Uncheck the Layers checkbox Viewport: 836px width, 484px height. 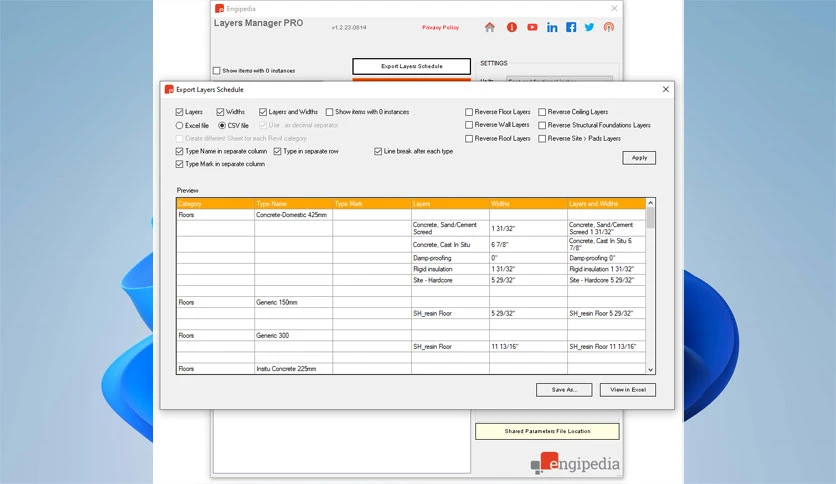(179, 112)
